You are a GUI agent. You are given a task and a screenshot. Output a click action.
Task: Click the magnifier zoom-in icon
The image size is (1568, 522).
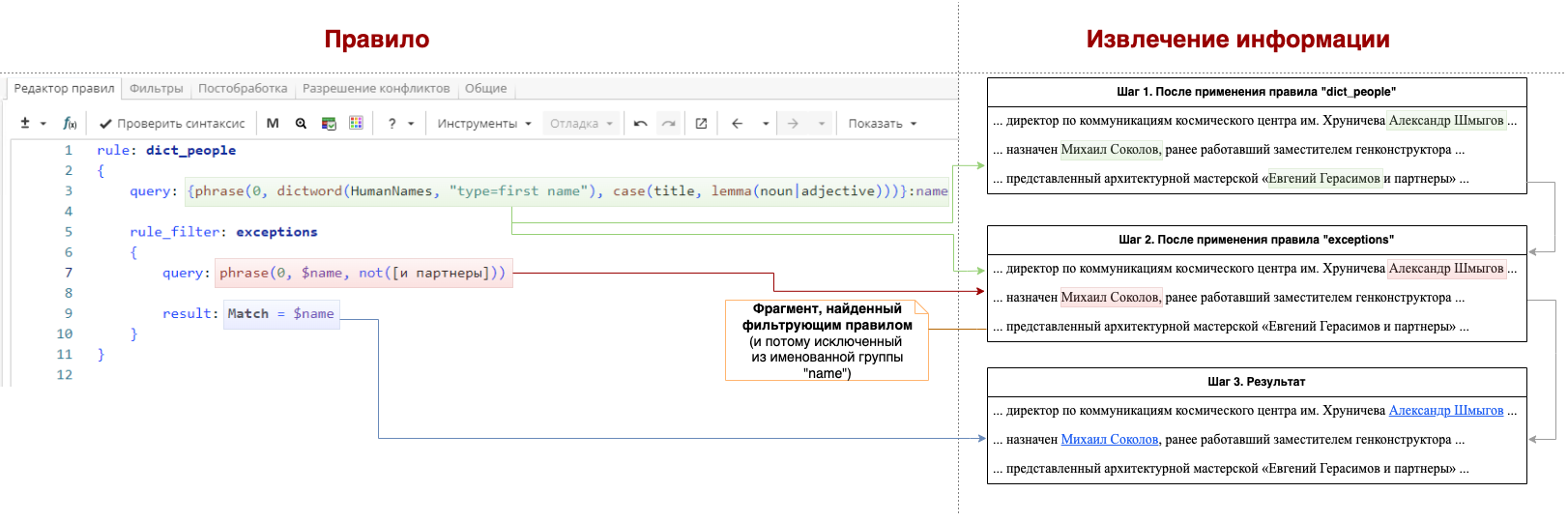[x=301, y=124]
